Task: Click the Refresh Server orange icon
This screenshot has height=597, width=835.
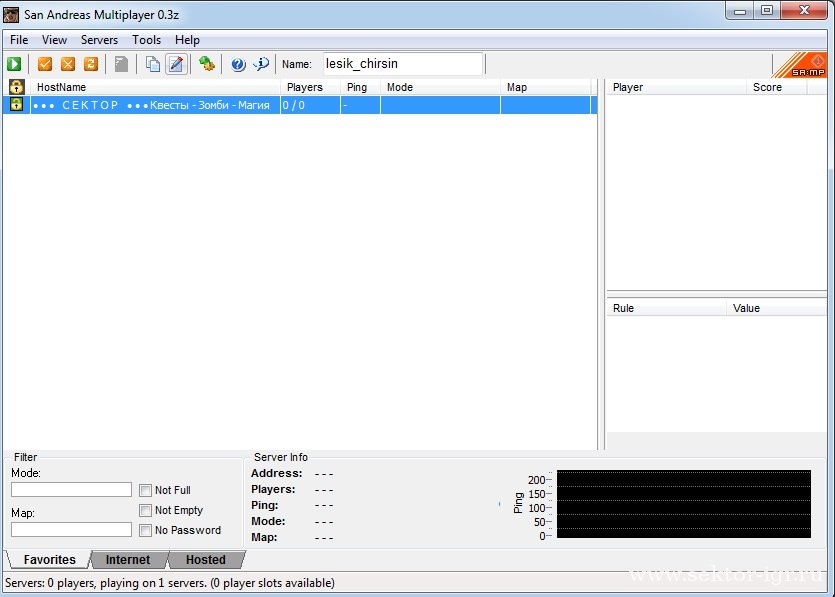Action: (91, 64)
